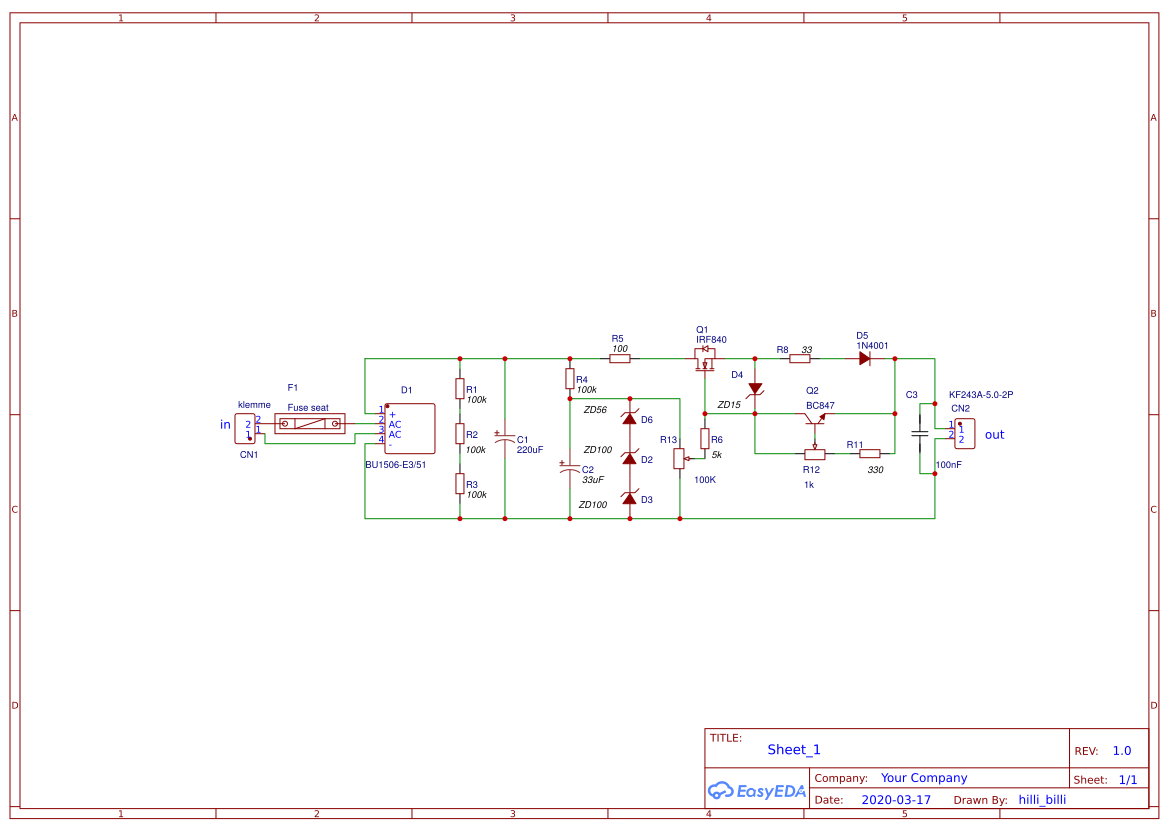Click the D4 zener diode symbol
1170x830 pixels.
pyautogui.click(x=755, y=389)
